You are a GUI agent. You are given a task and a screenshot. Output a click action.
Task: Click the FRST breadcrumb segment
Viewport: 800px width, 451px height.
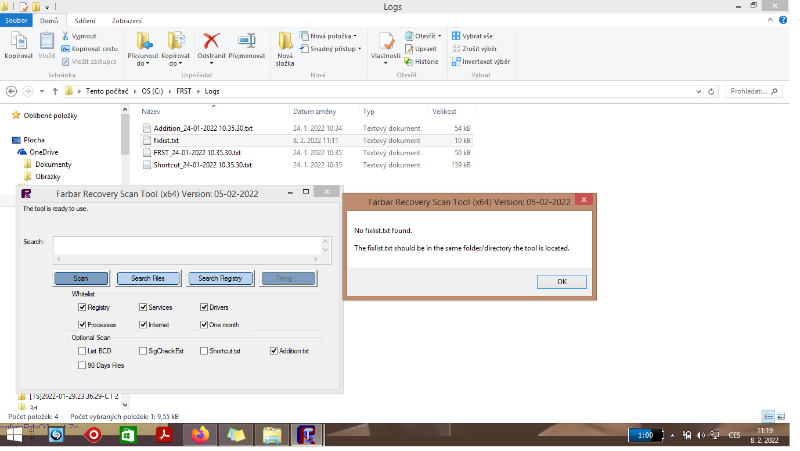tap(184, 92)
